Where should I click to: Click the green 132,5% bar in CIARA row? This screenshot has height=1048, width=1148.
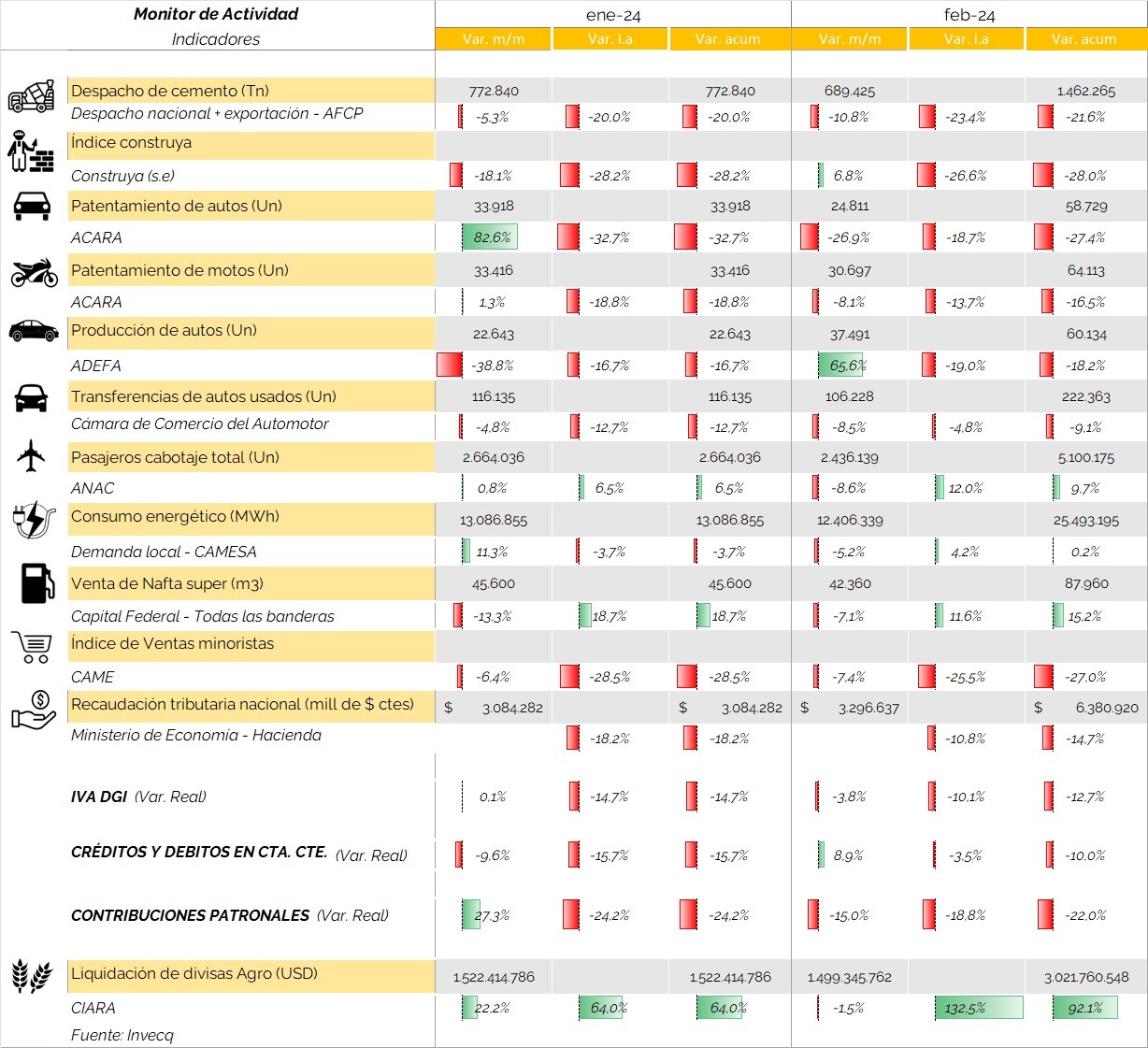click(x=978, y=1008)
